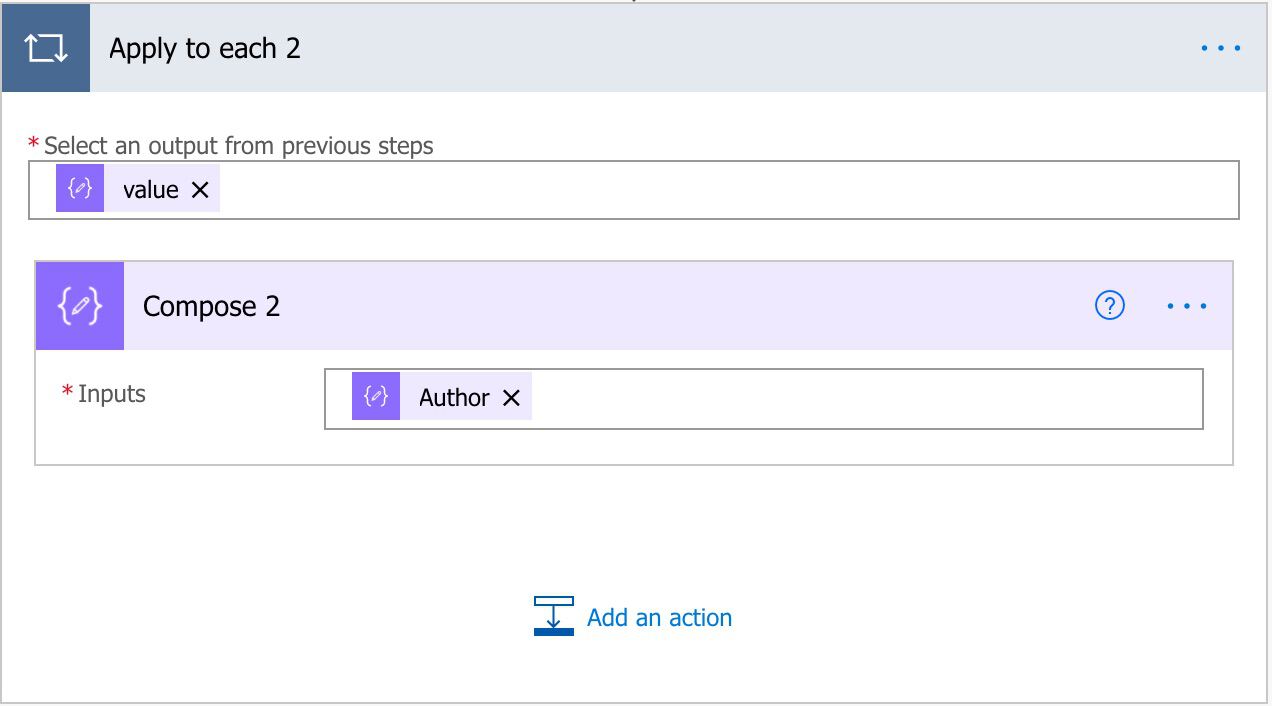
Task: Click the Add an action insert icon
Action: click(x=552, y=616)
